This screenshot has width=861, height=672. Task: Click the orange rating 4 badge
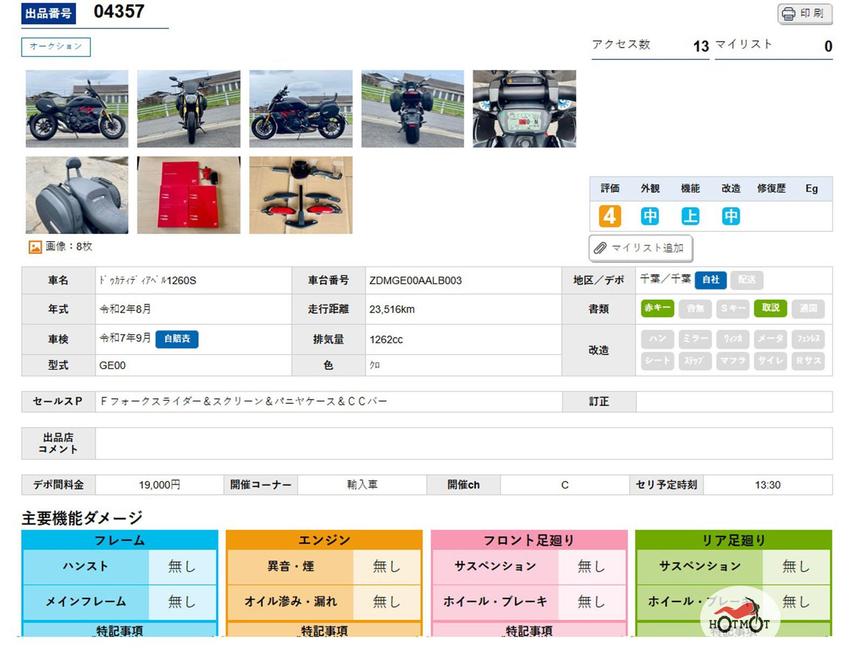[610, 216]
